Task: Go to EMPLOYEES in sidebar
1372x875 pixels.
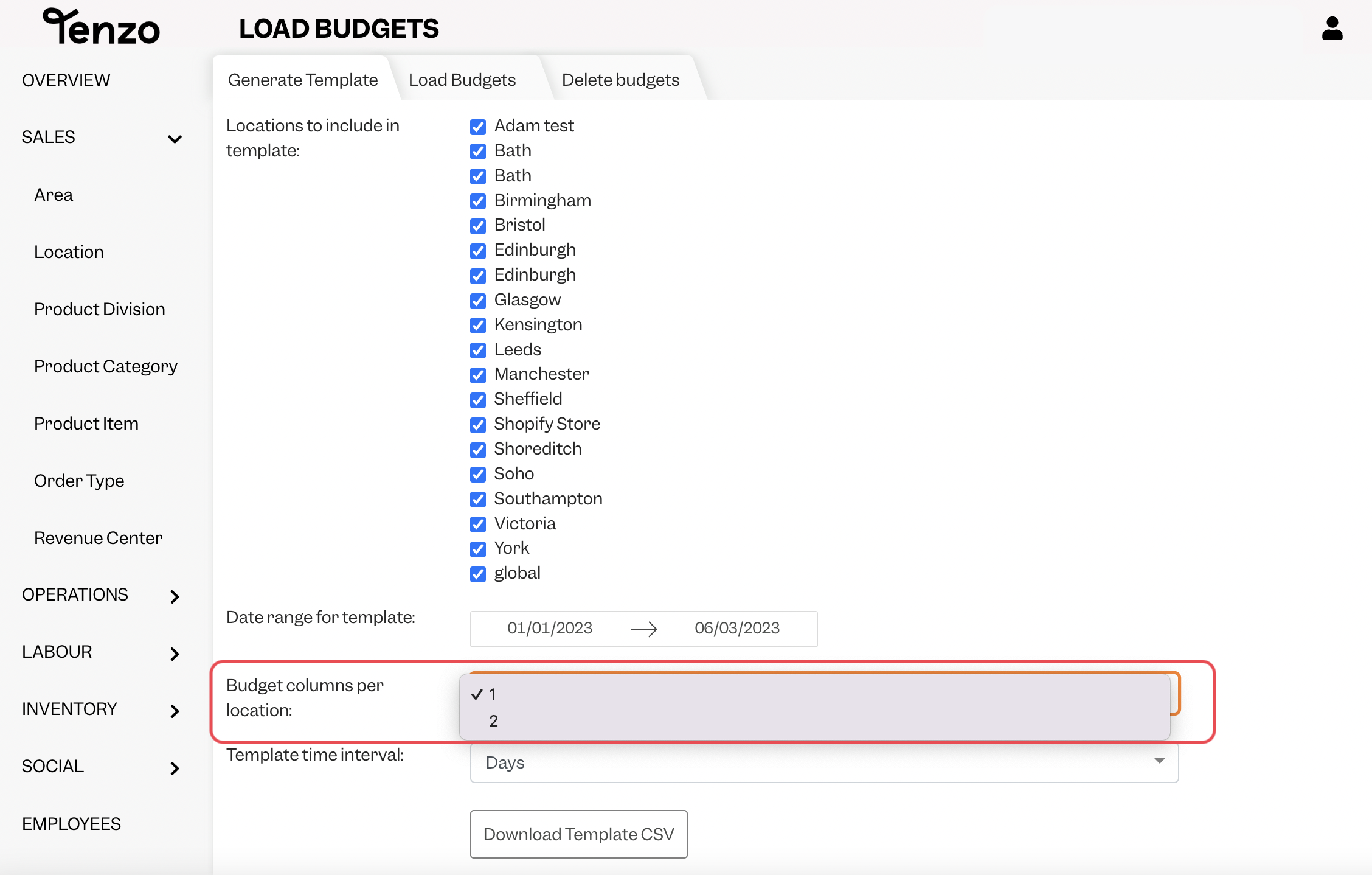Action: click(x=72, y=824)
